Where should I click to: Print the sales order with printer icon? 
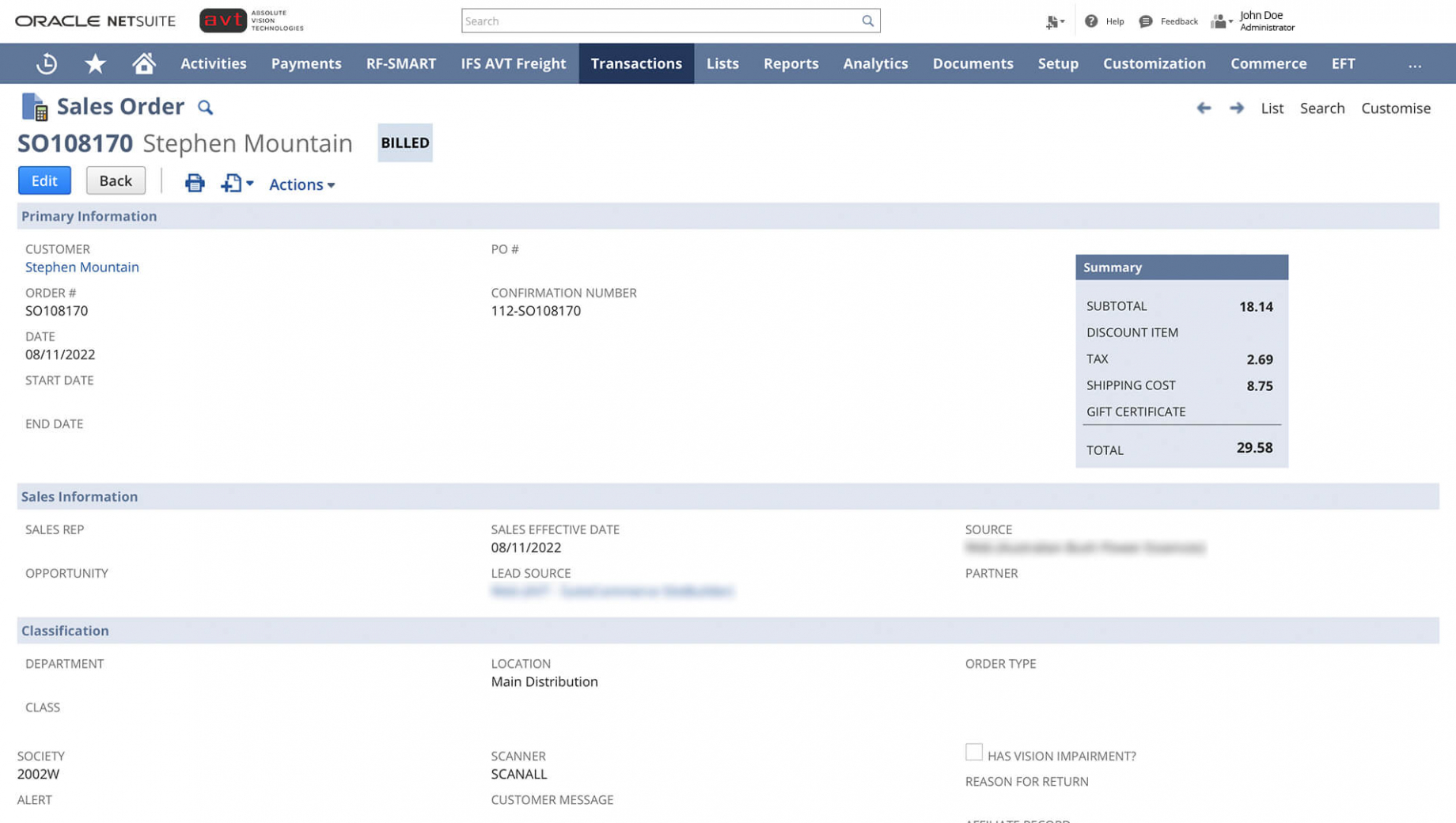195,184
